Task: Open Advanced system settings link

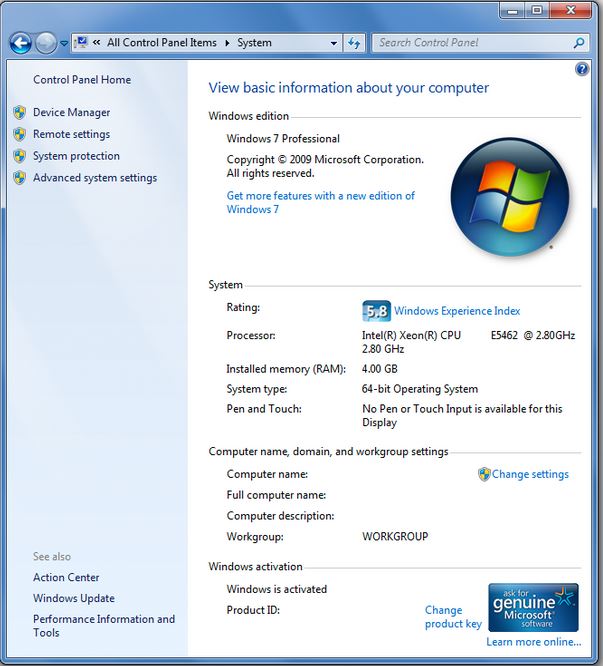Action: [95, 178]
